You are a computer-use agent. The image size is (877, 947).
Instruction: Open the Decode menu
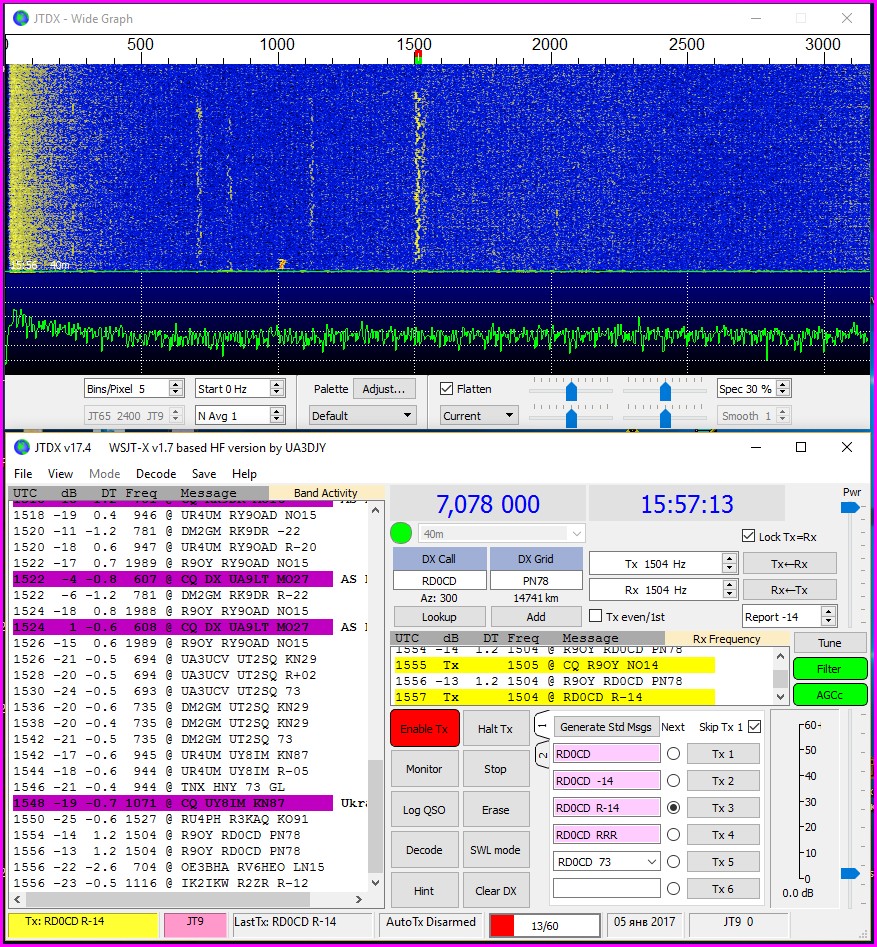pos(156,474)
